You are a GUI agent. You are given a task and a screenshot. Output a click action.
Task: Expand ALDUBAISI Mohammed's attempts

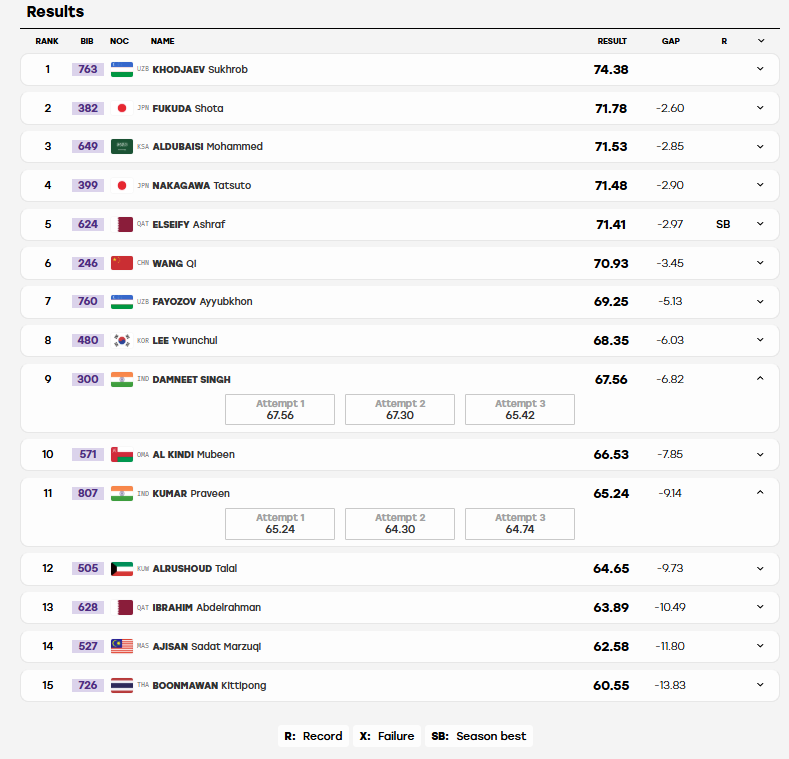pos(760,146)
